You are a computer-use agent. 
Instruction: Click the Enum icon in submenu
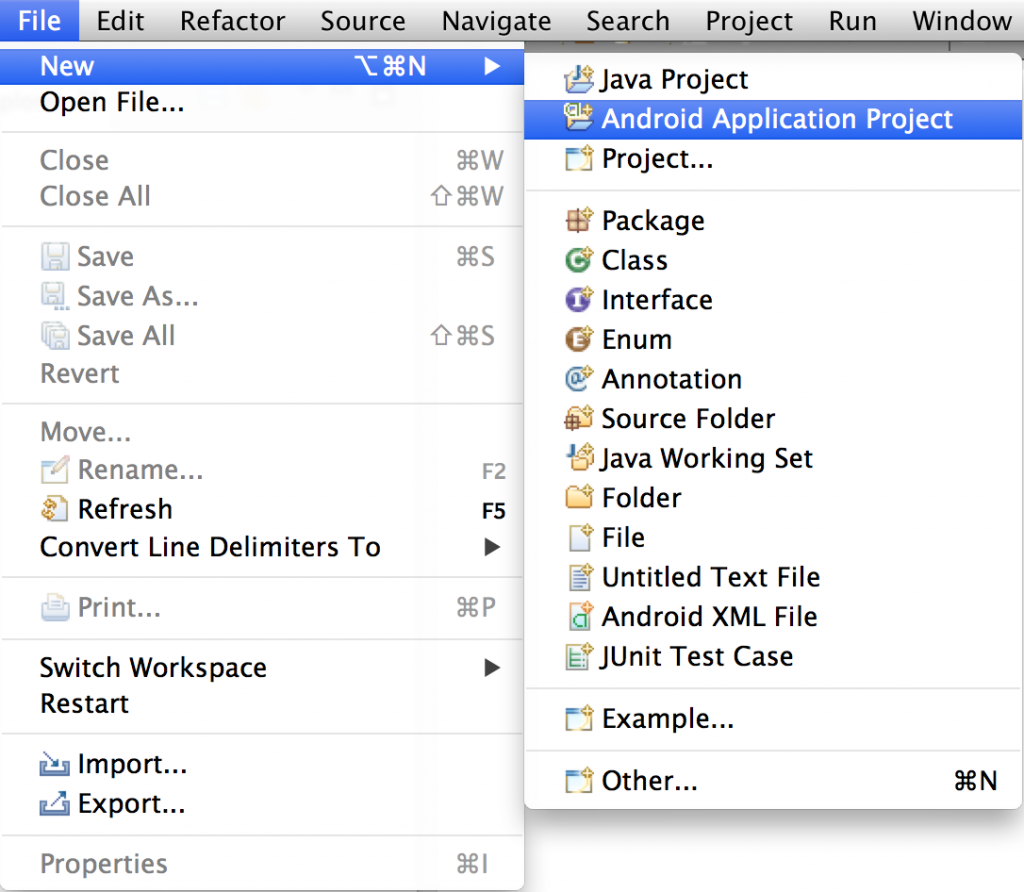click(579, 339)
